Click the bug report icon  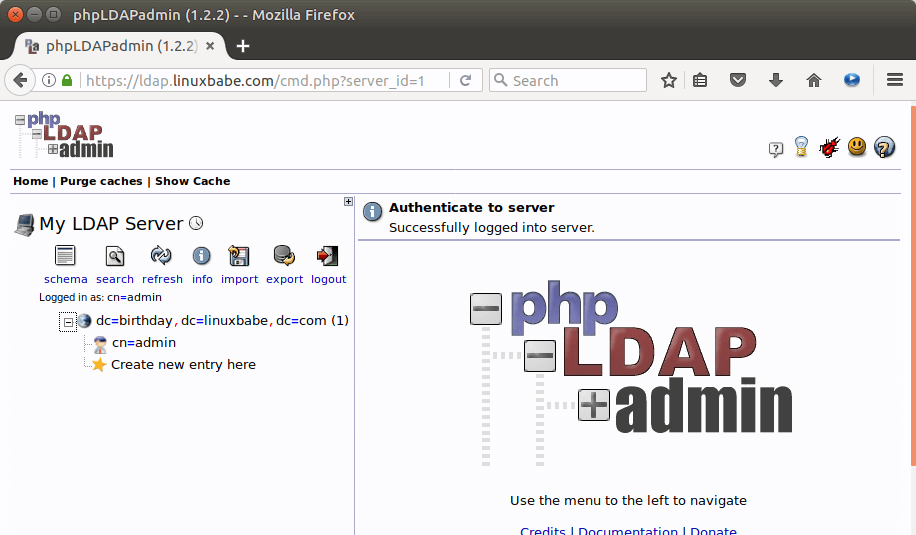click(829, 148)
